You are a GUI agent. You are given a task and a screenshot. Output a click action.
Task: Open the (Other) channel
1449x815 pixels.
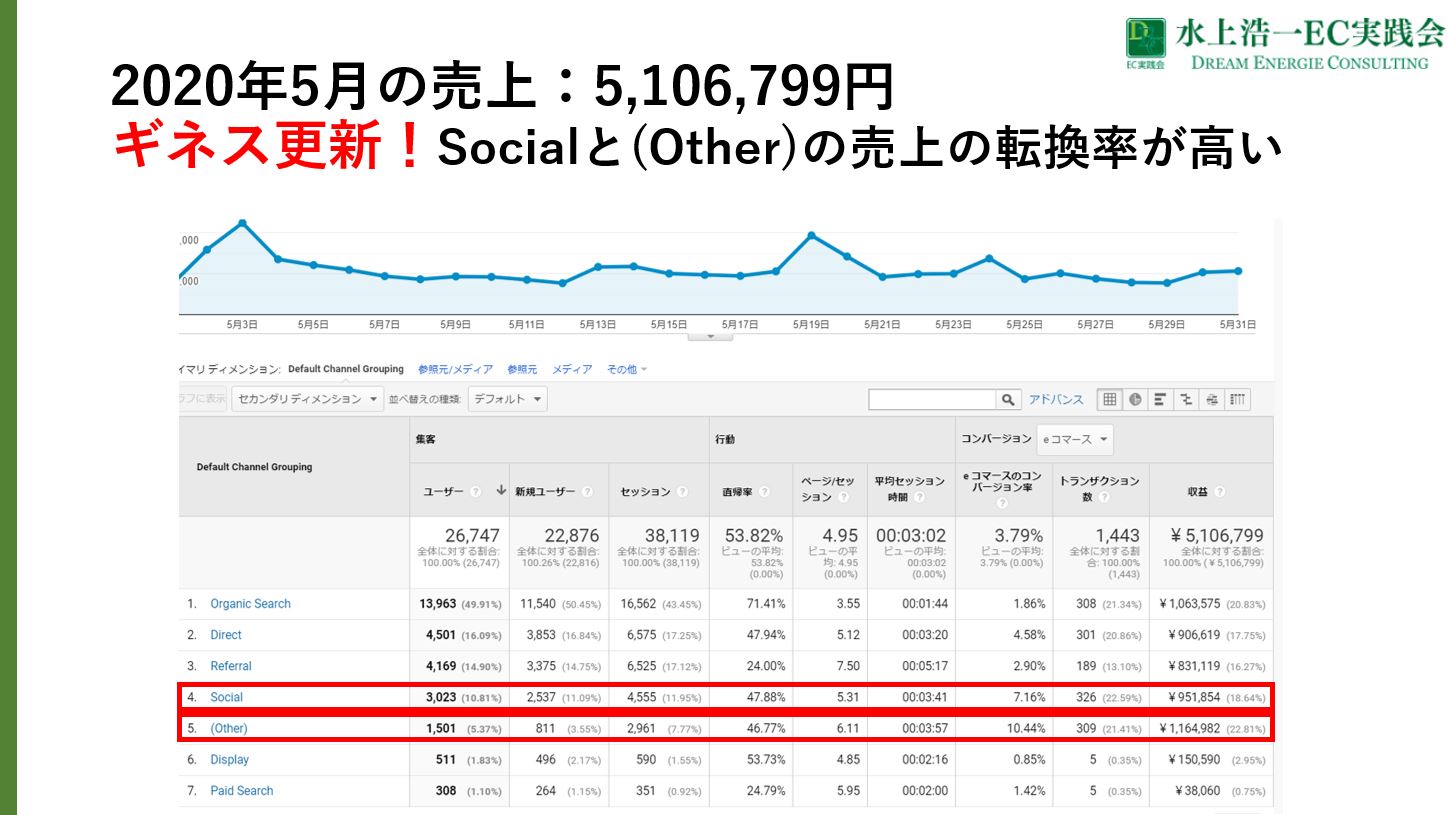click(229, 728)
